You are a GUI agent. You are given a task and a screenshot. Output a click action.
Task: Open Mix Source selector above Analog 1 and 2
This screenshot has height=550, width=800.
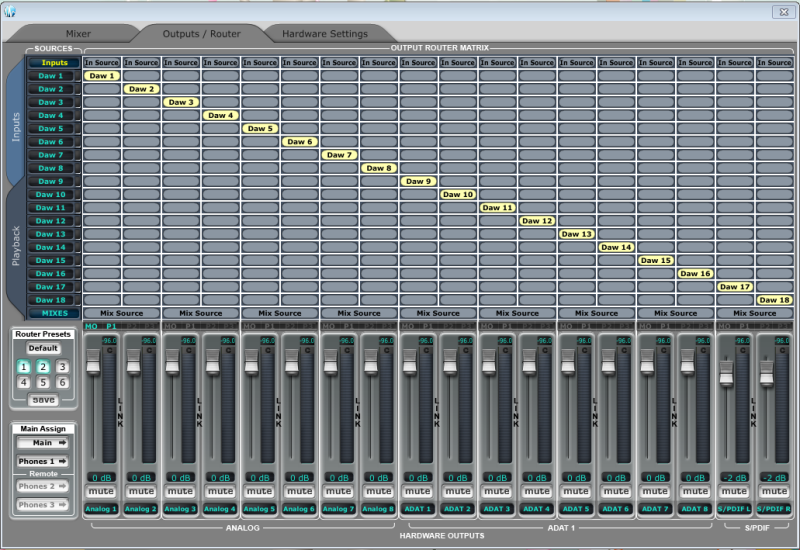(121, 313)
